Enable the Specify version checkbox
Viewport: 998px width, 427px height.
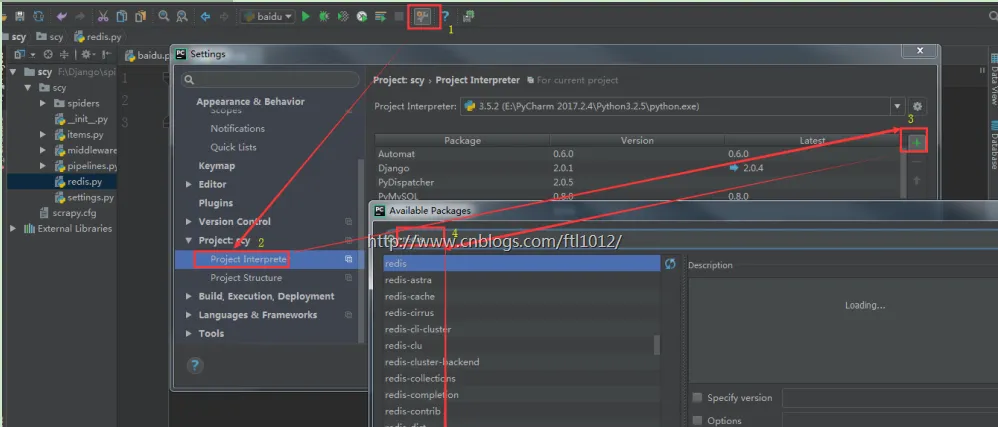[x=698, y=398]
